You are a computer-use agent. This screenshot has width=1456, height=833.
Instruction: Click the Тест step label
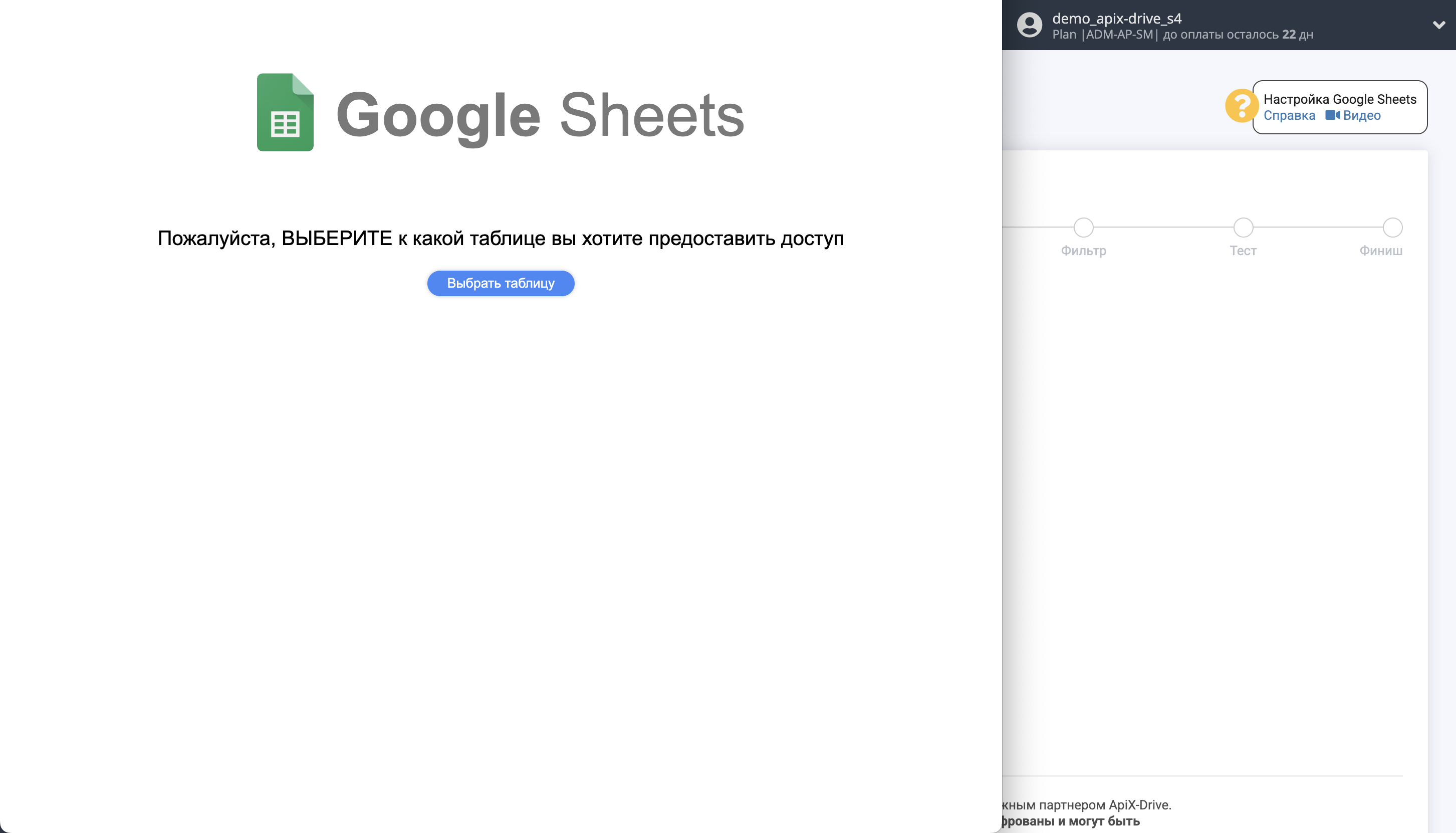click(x=1243, y=251)
